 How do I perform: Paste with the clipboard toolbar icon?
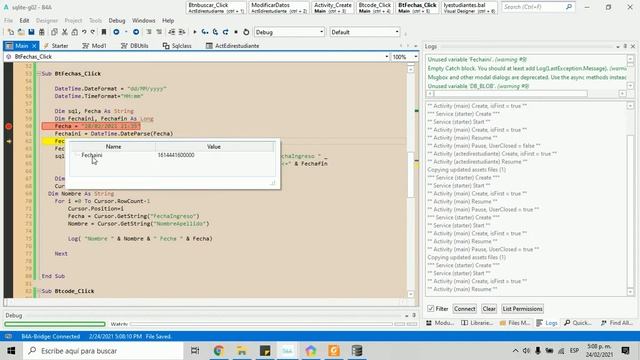pyautogui.click(x=74, y=32)
